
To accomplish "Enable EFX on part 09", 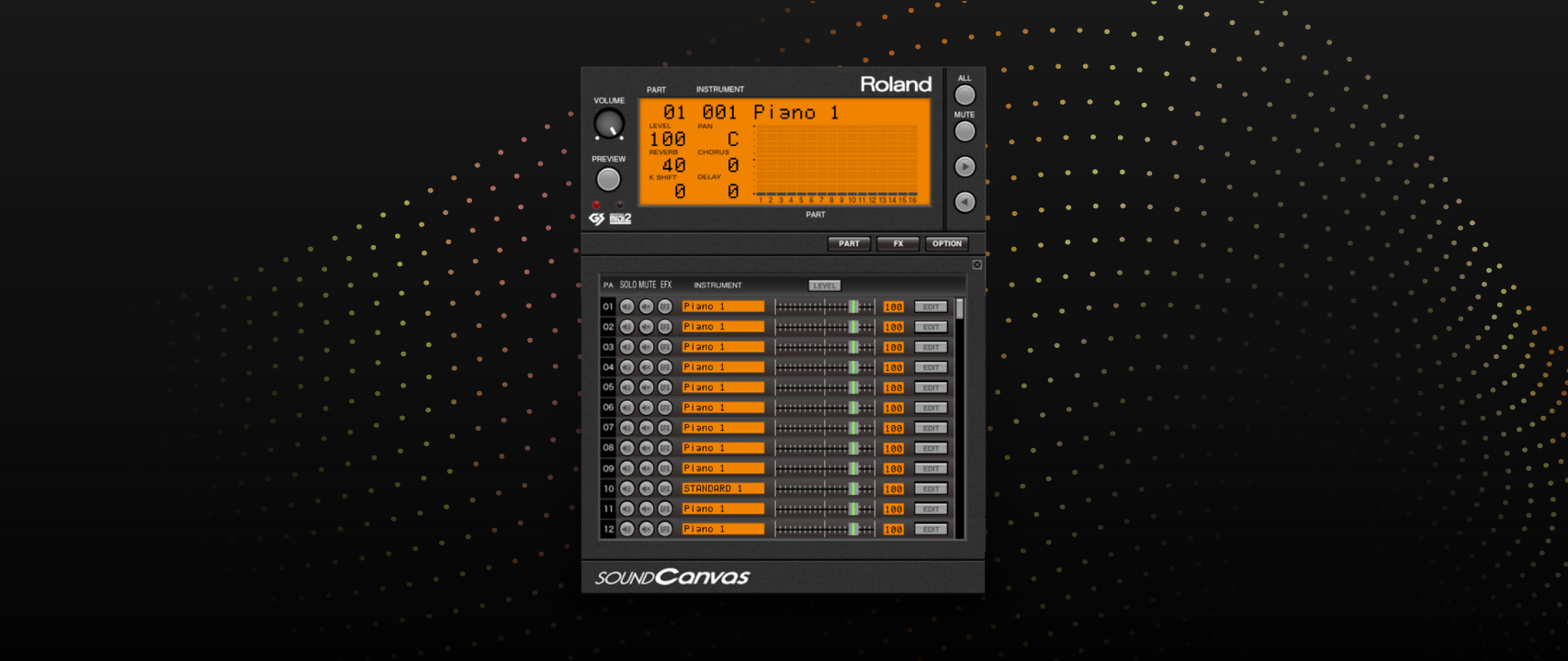I will click(x=665, y=468).
